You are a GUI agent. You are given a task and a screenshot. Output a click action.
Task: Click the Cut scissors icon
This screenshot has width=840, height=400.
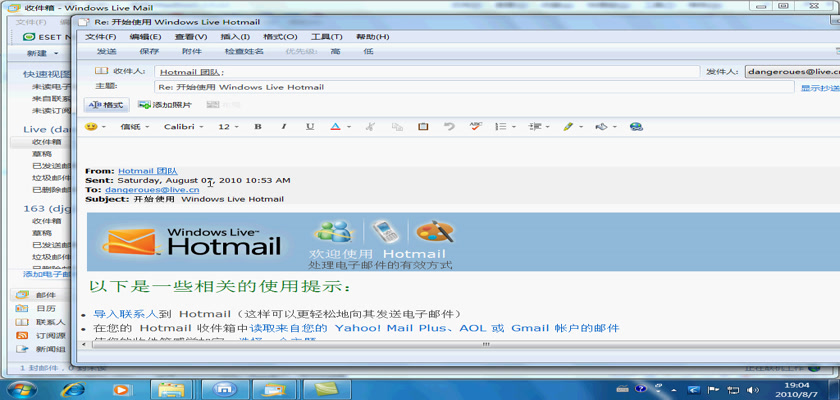[x=370, y=127]
